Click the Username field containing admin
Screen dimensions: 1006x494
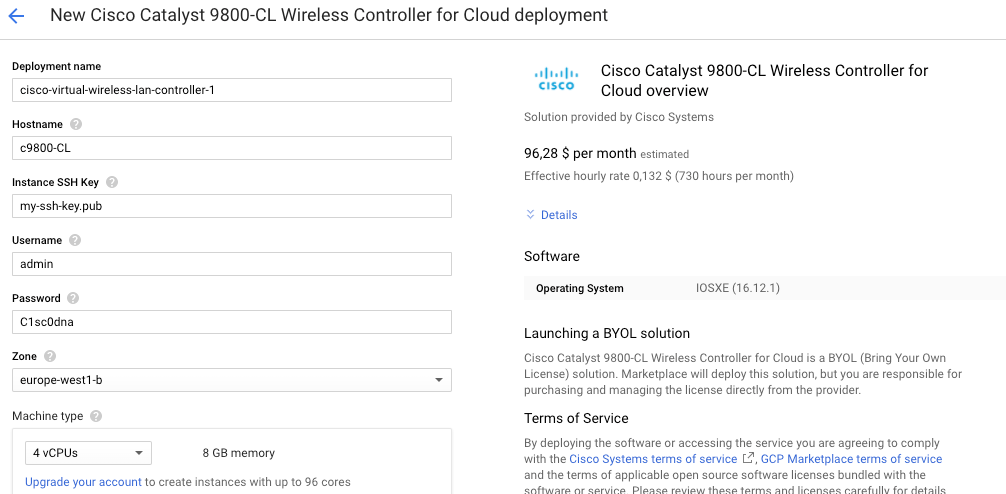pos(231,264)
